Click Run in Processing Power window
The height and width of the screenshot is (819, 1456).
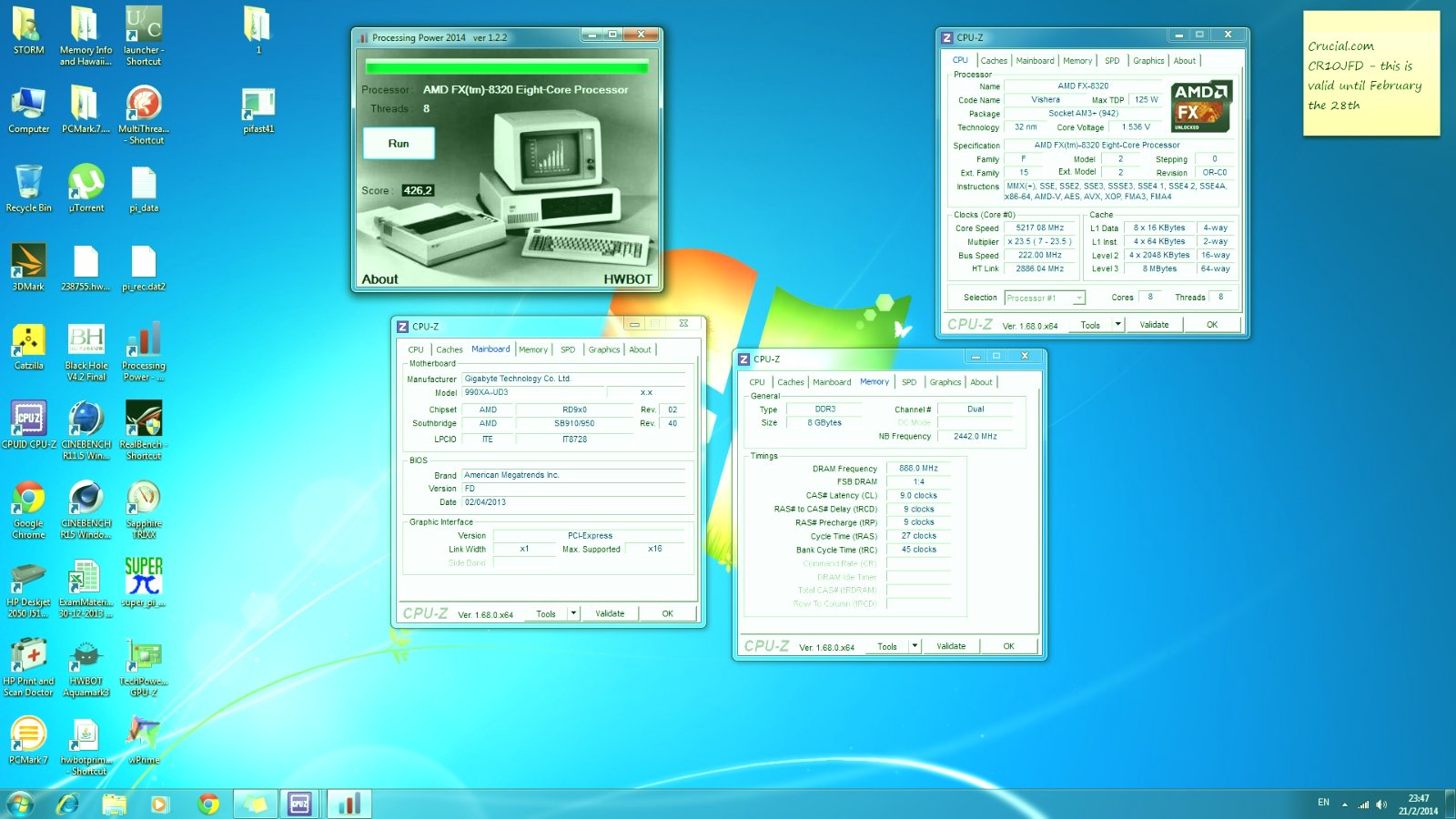(399, 144)
